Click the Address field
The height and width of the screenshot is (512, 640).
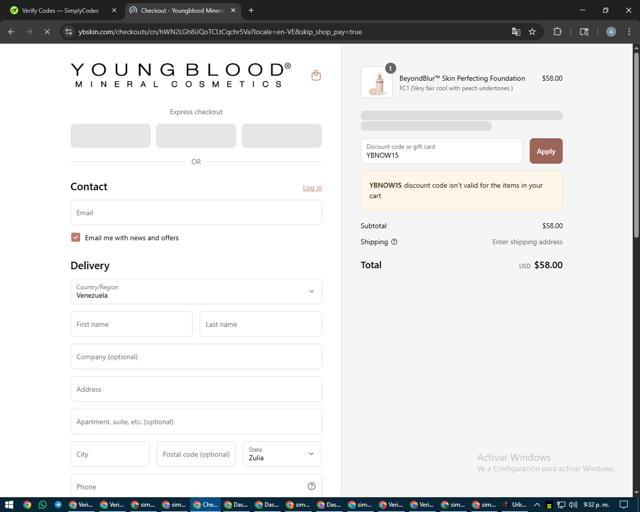pos(196,389)
